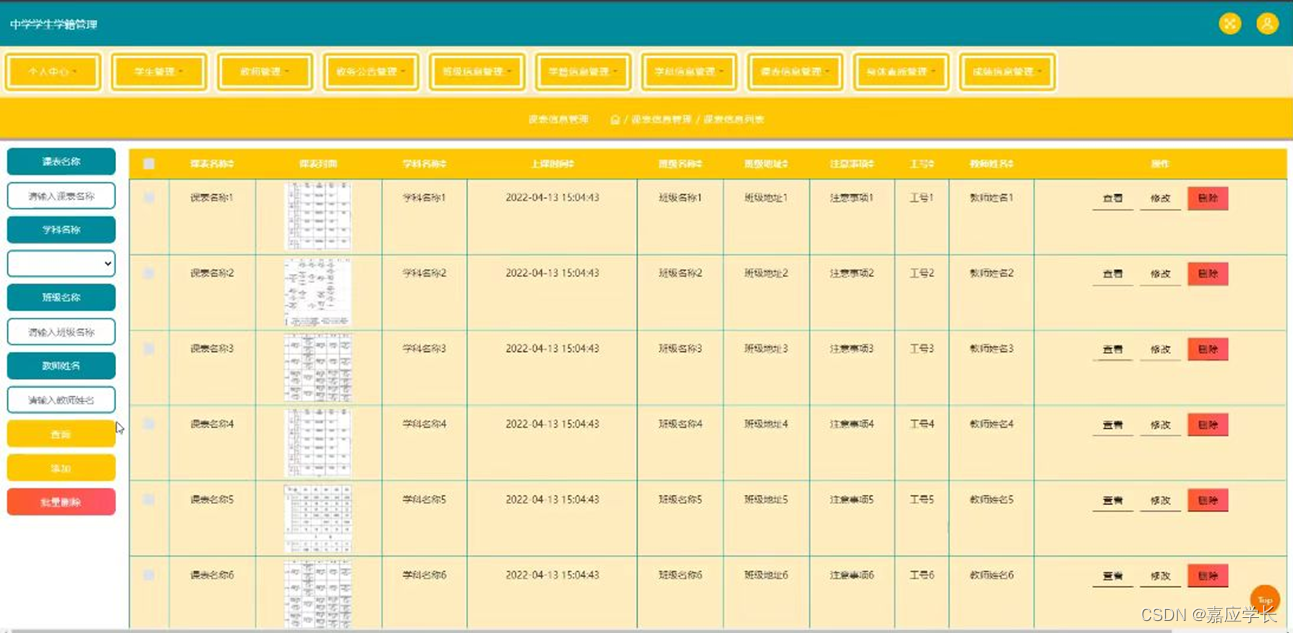1293x633 pixels.
Task: Click the orange Top back-to-top icon
Action: (1265, 599)
